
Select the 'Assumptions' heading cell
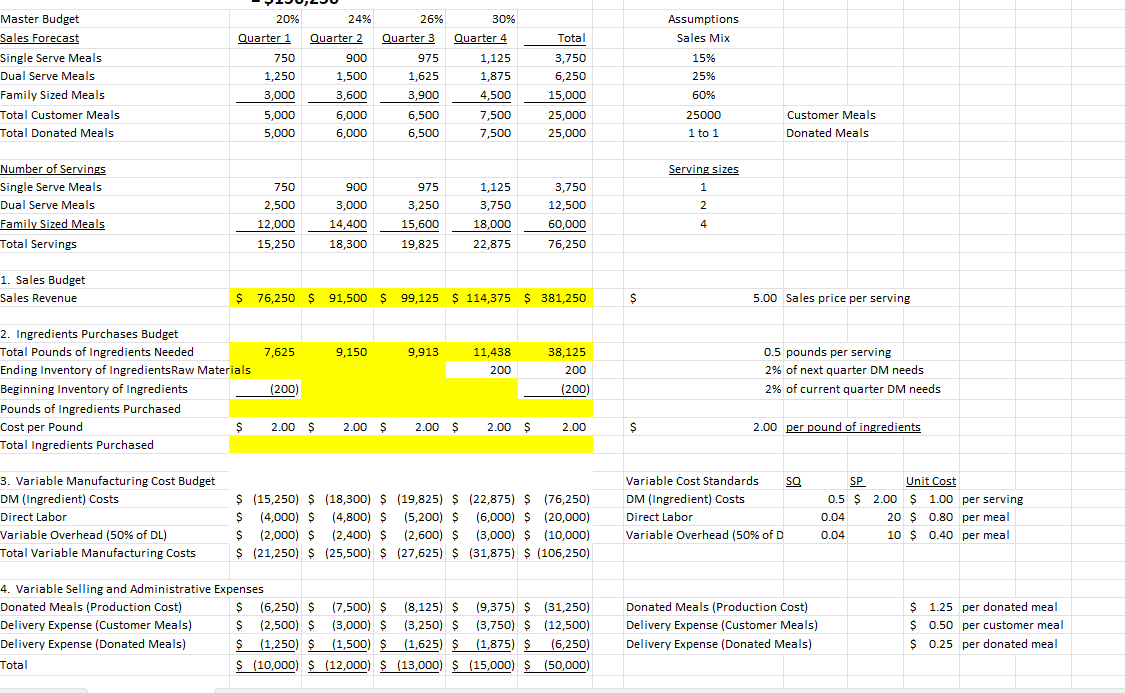pos(703,19)
